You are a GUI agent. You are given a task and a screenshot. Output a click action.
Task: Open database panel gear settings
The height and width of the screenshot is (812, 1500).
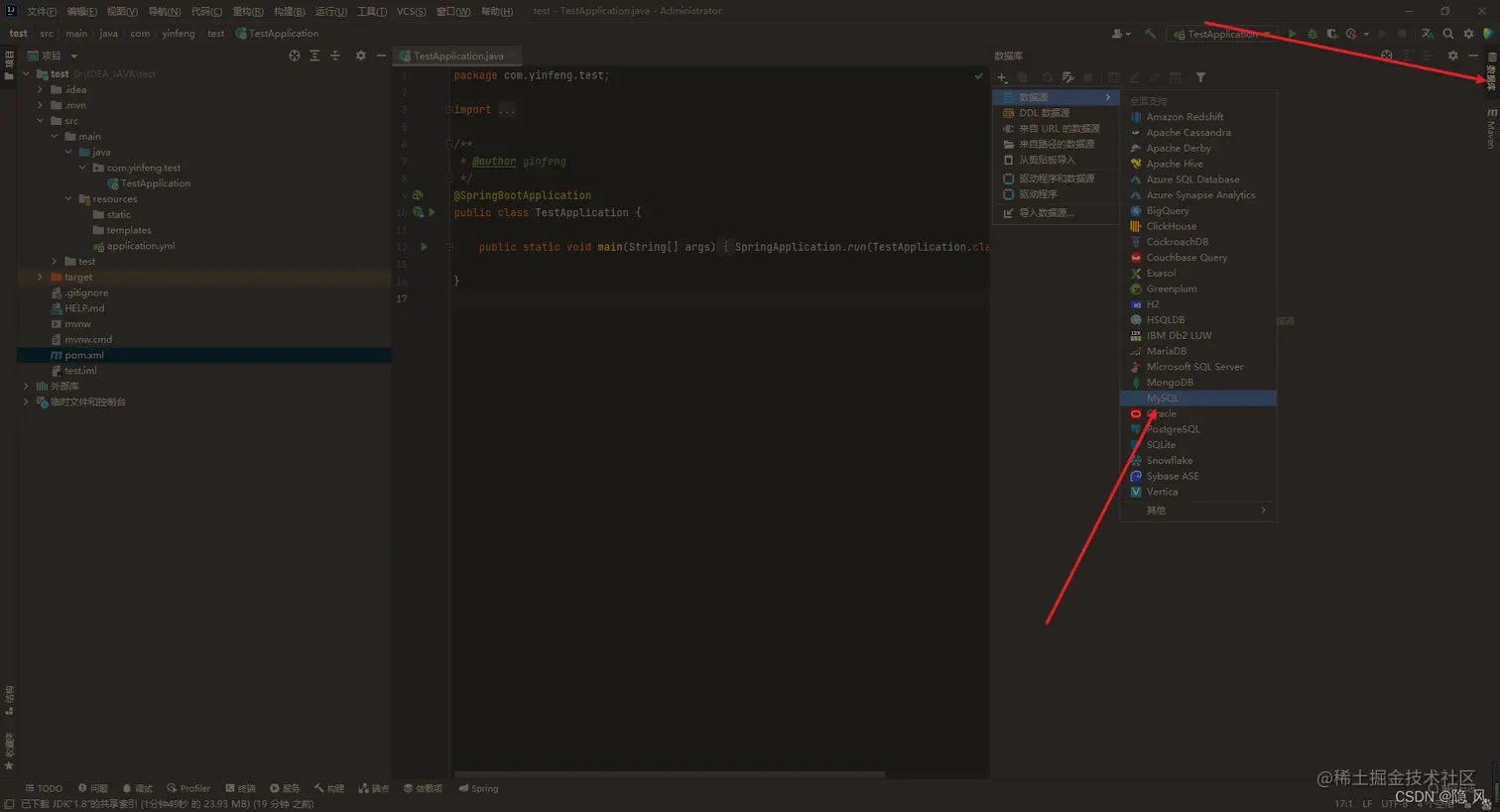[x=1452, y=56]
